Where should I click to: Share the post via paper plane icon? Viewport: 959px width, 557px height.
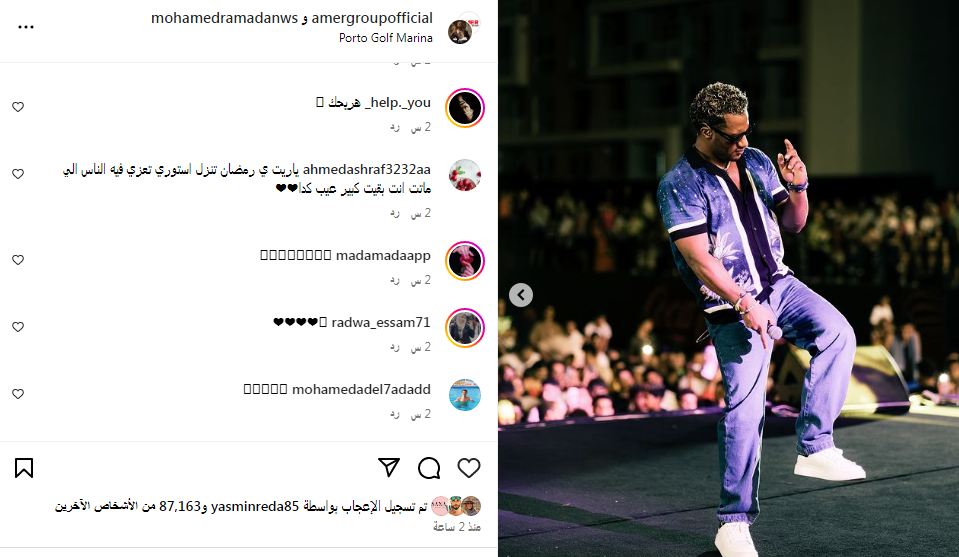(389, 467)
